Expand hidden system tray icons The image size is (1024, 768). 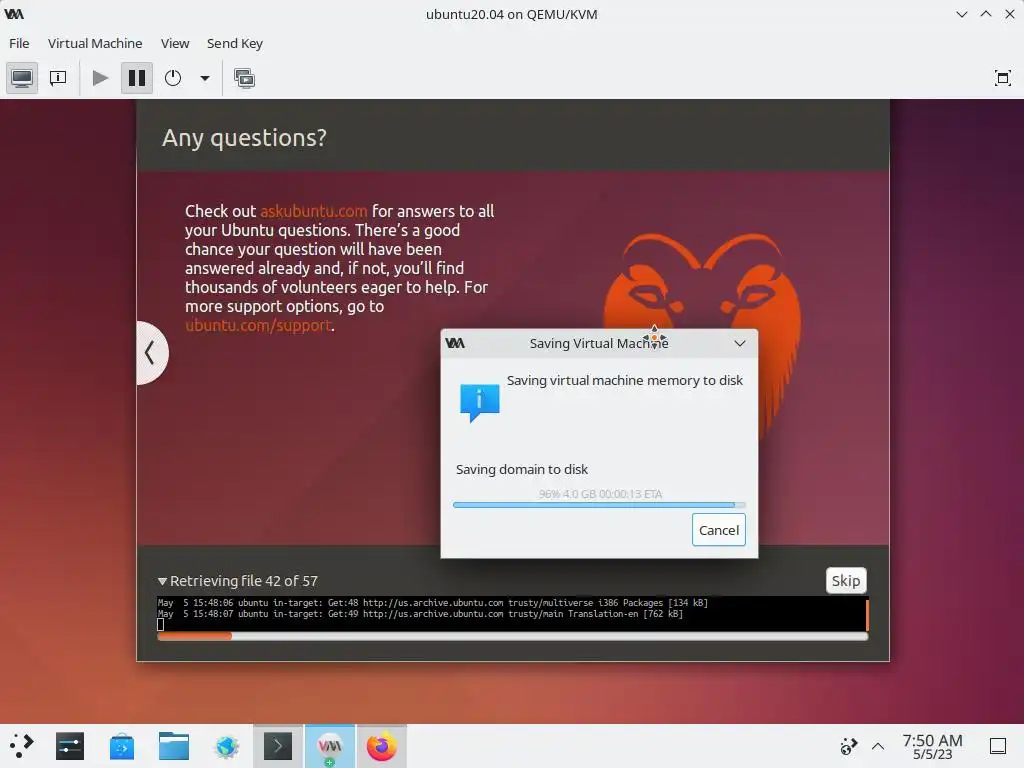878,746
